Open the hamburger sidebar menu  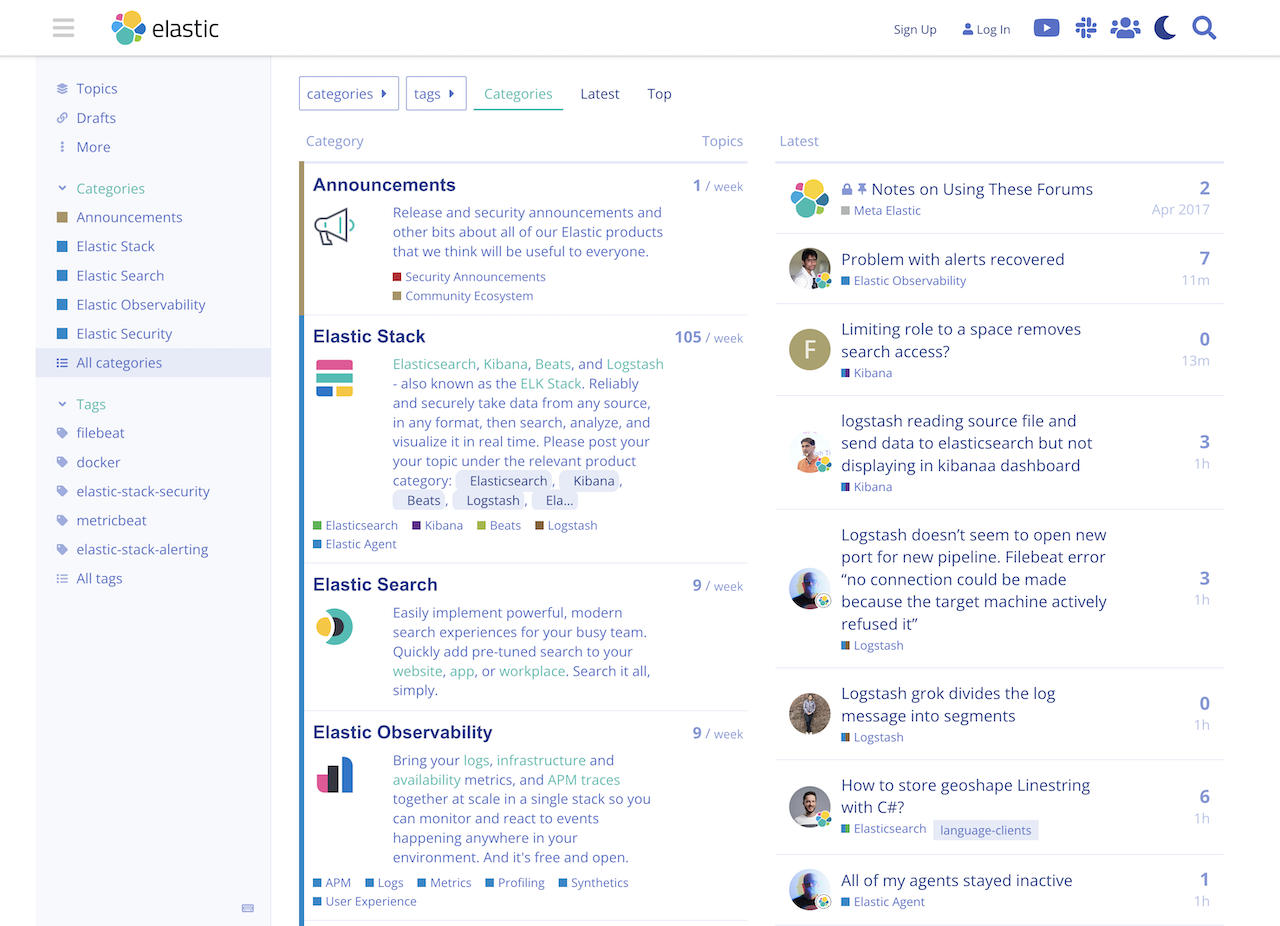coord(64,28)
